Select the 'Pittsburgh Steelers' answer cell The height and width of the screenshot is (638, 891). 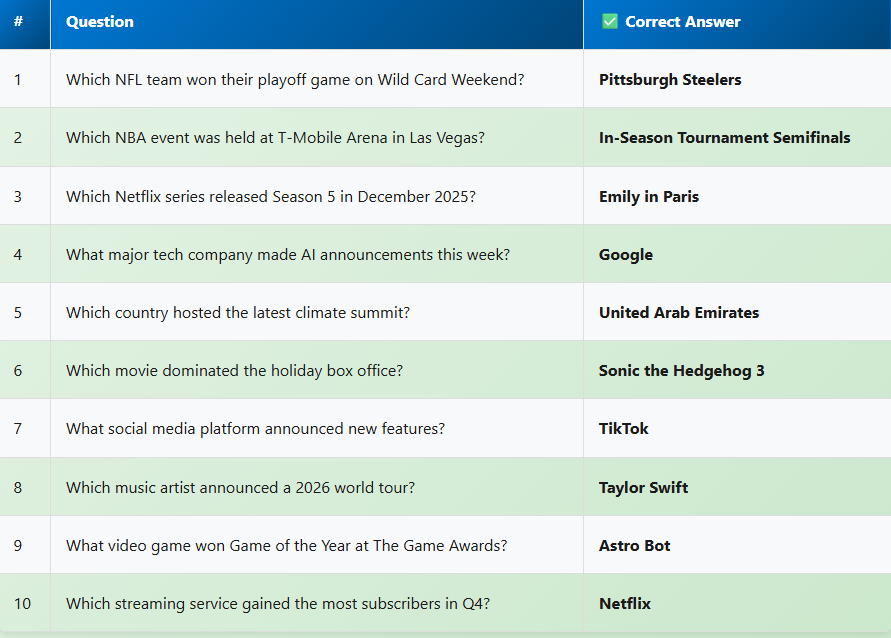670,80
